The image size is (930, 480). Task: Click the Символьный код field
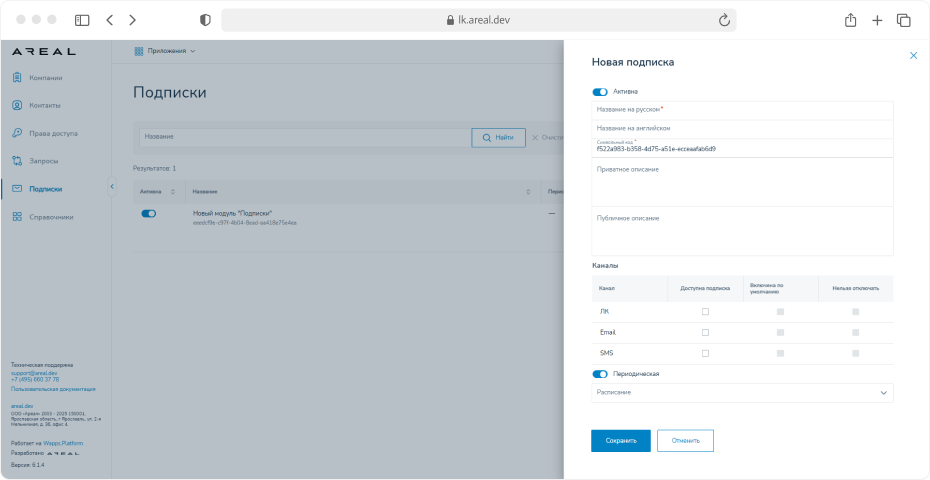pos(743,148)
